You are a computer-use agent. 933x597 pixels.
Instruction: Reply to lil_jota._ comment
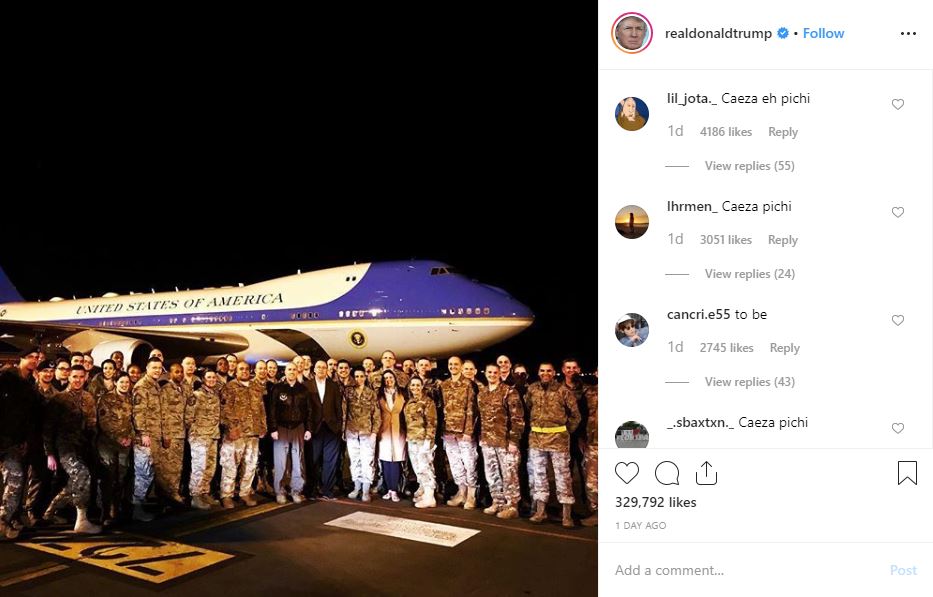(782, 132)
